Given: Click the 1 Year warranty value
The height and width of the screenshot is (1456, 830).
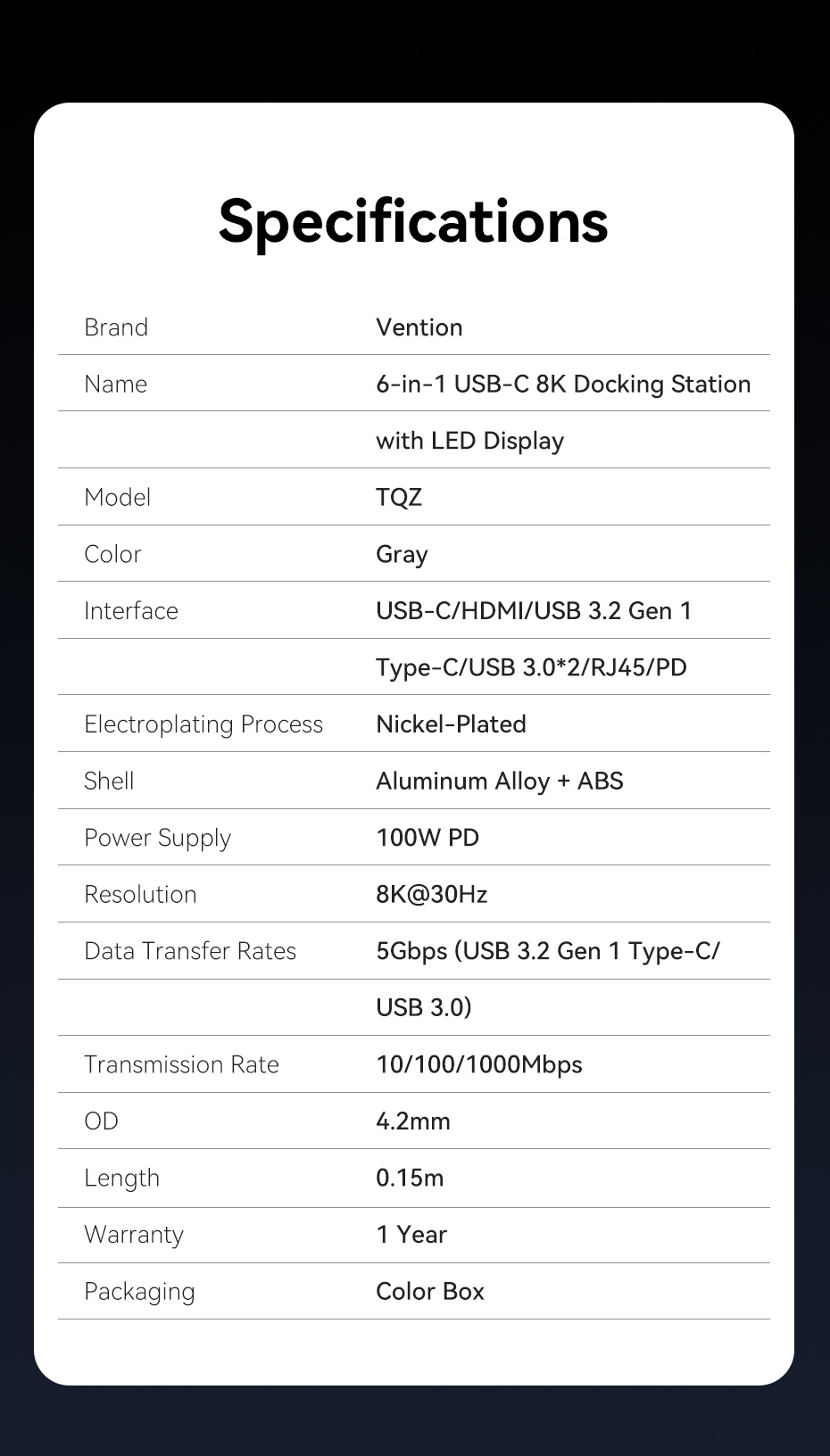Looking at the screenshot, I should 411,1235.
